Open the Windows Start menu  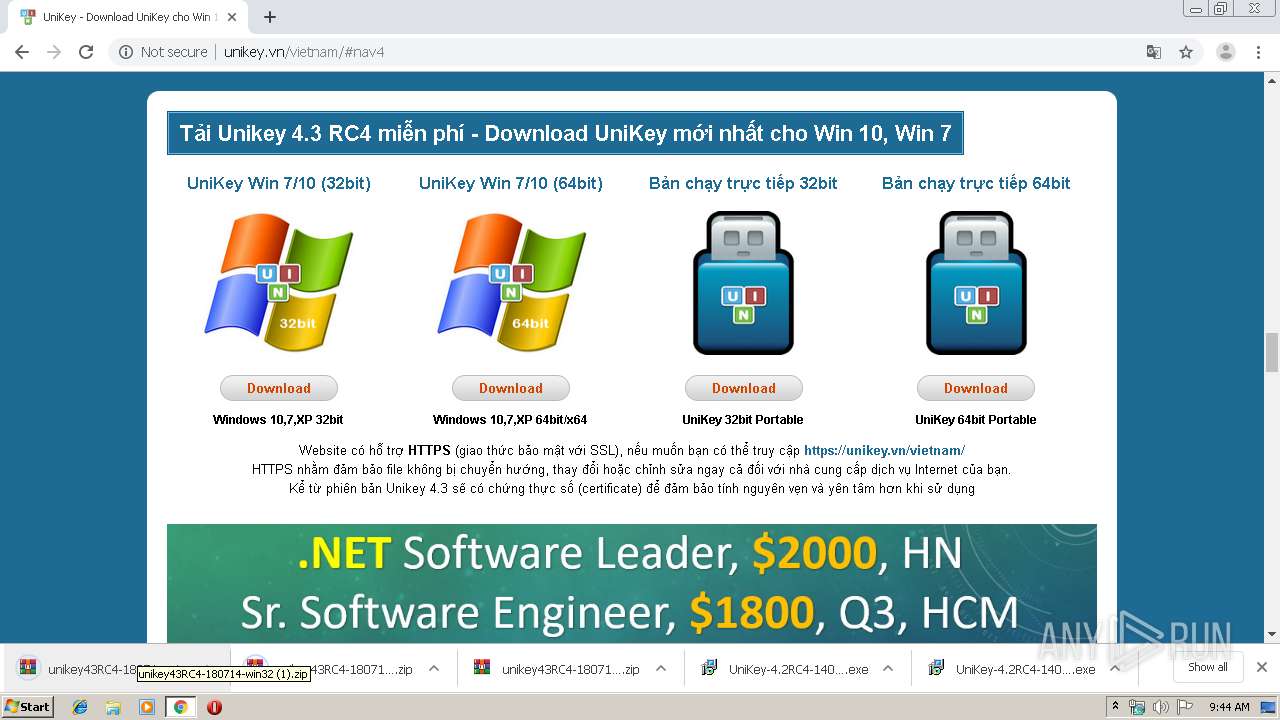[x=27, y=707]
